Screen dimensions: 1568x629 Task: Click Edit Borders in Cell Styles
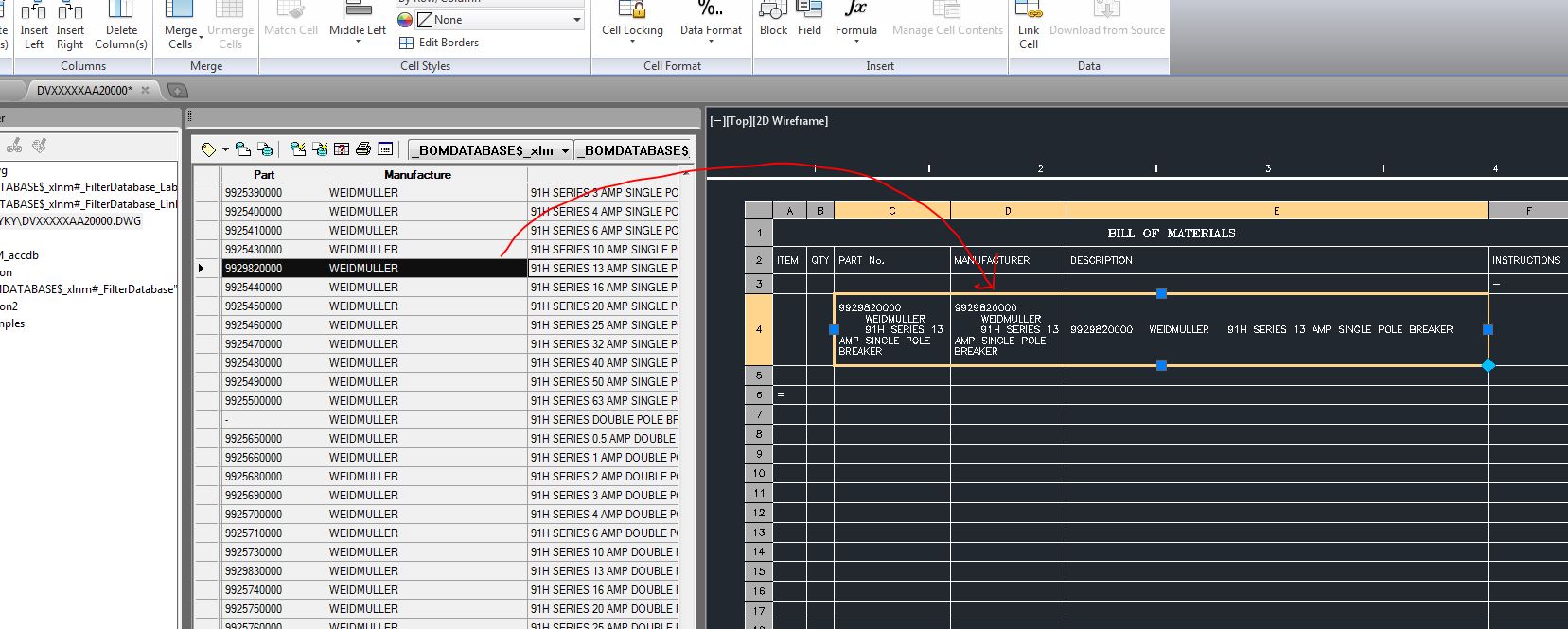coord(439,43)
